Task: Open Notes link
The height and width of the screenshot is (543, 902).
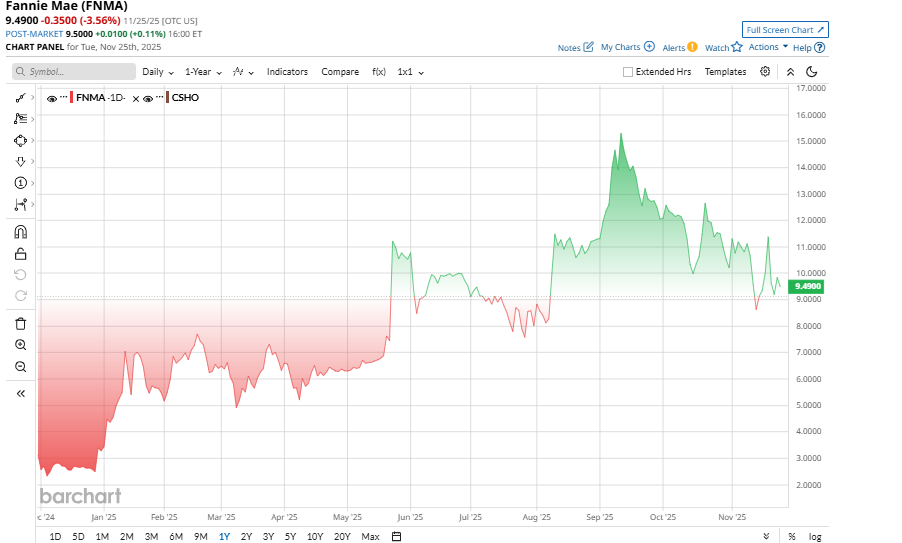Action: [x=575, y=47]
